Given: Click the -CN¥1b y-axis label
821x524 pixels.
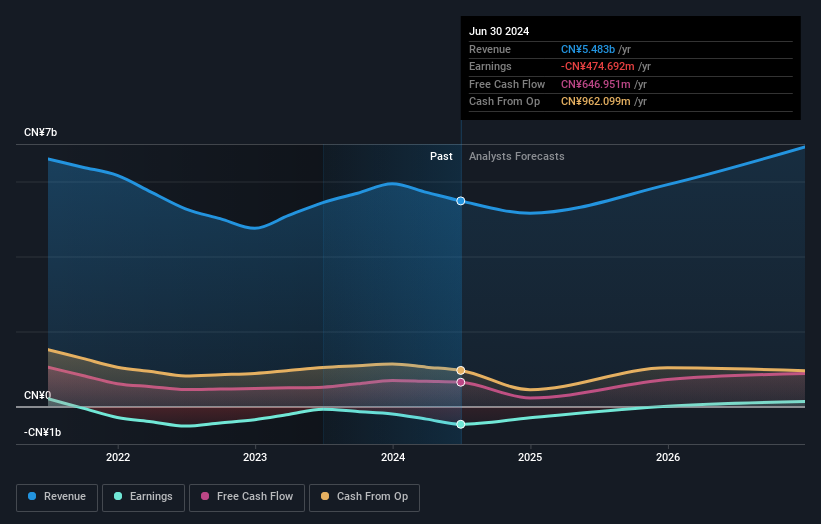Looking at the screenshot, I should [42, 432].
